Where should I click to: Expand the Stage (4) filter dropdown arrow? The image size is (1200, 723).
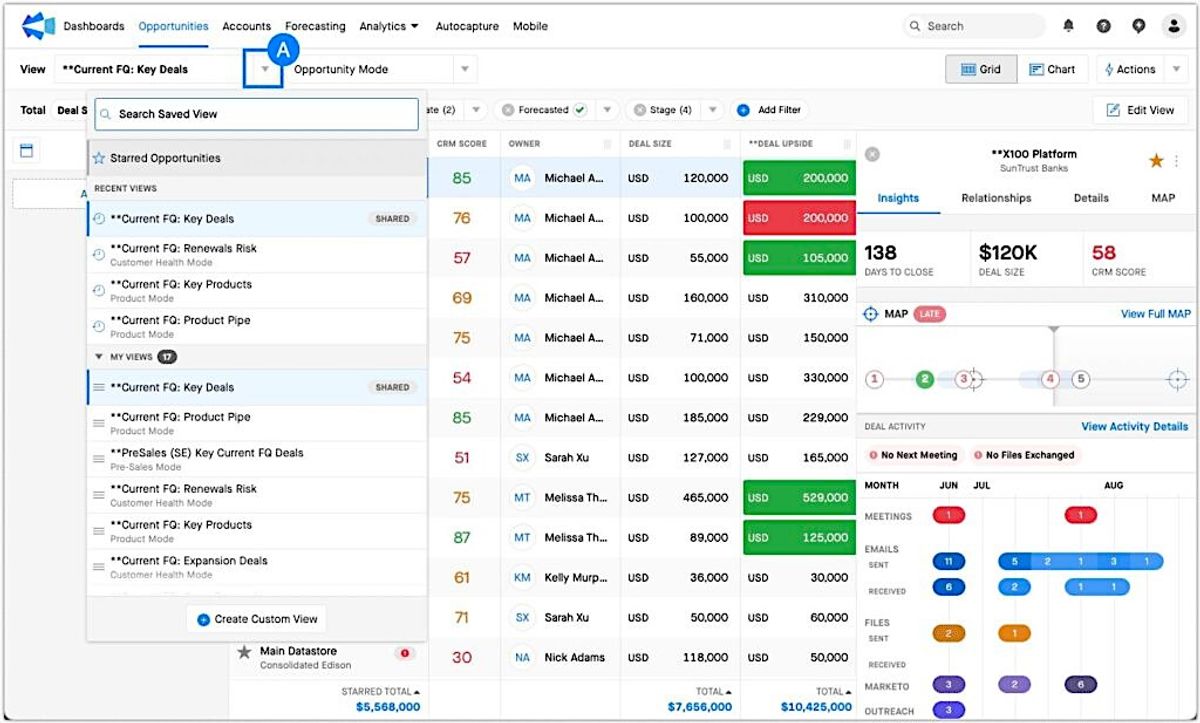click(x=713, y=110)
